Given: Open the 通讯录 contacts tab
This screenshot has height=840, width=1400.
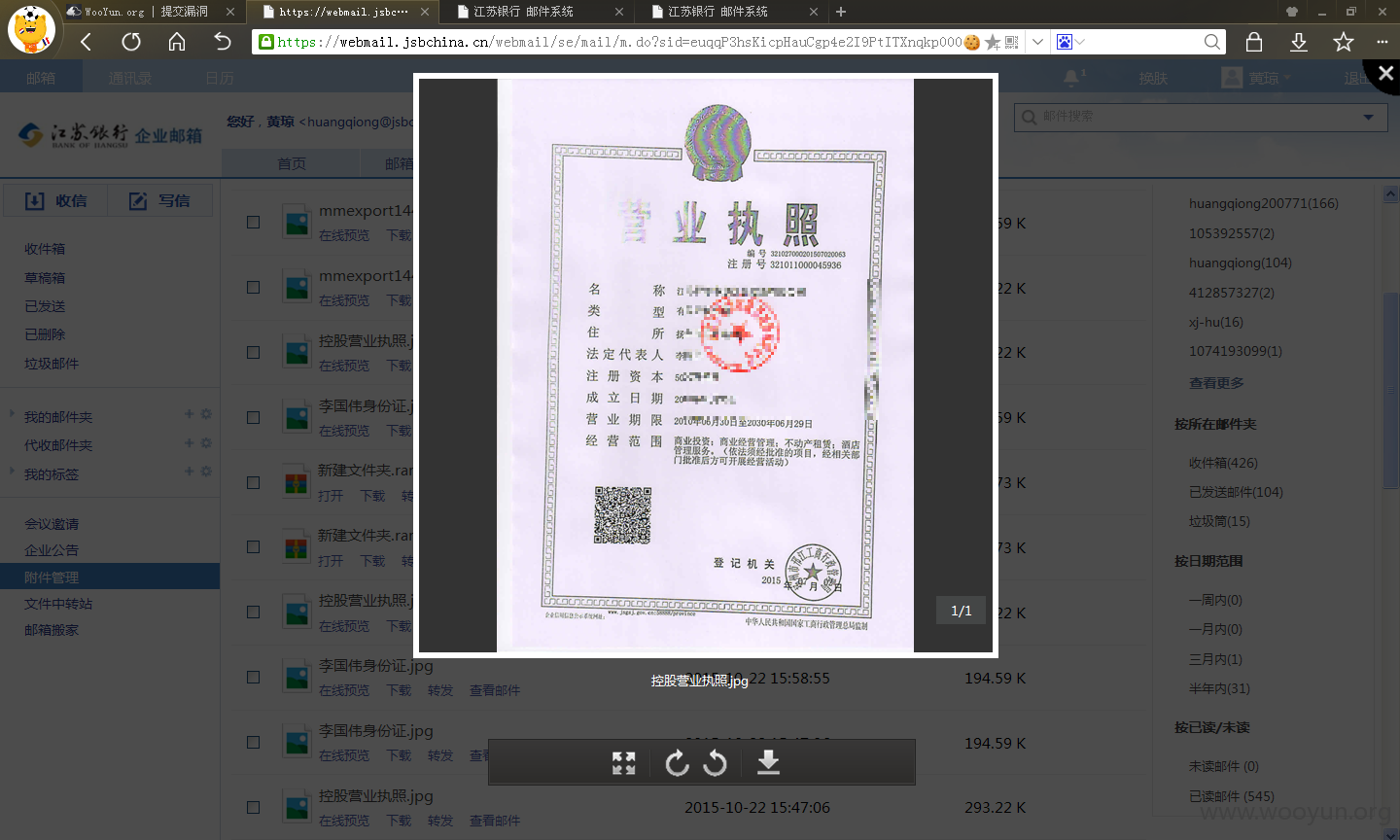Looking at the screenshot, I should [x=129, y=78].
